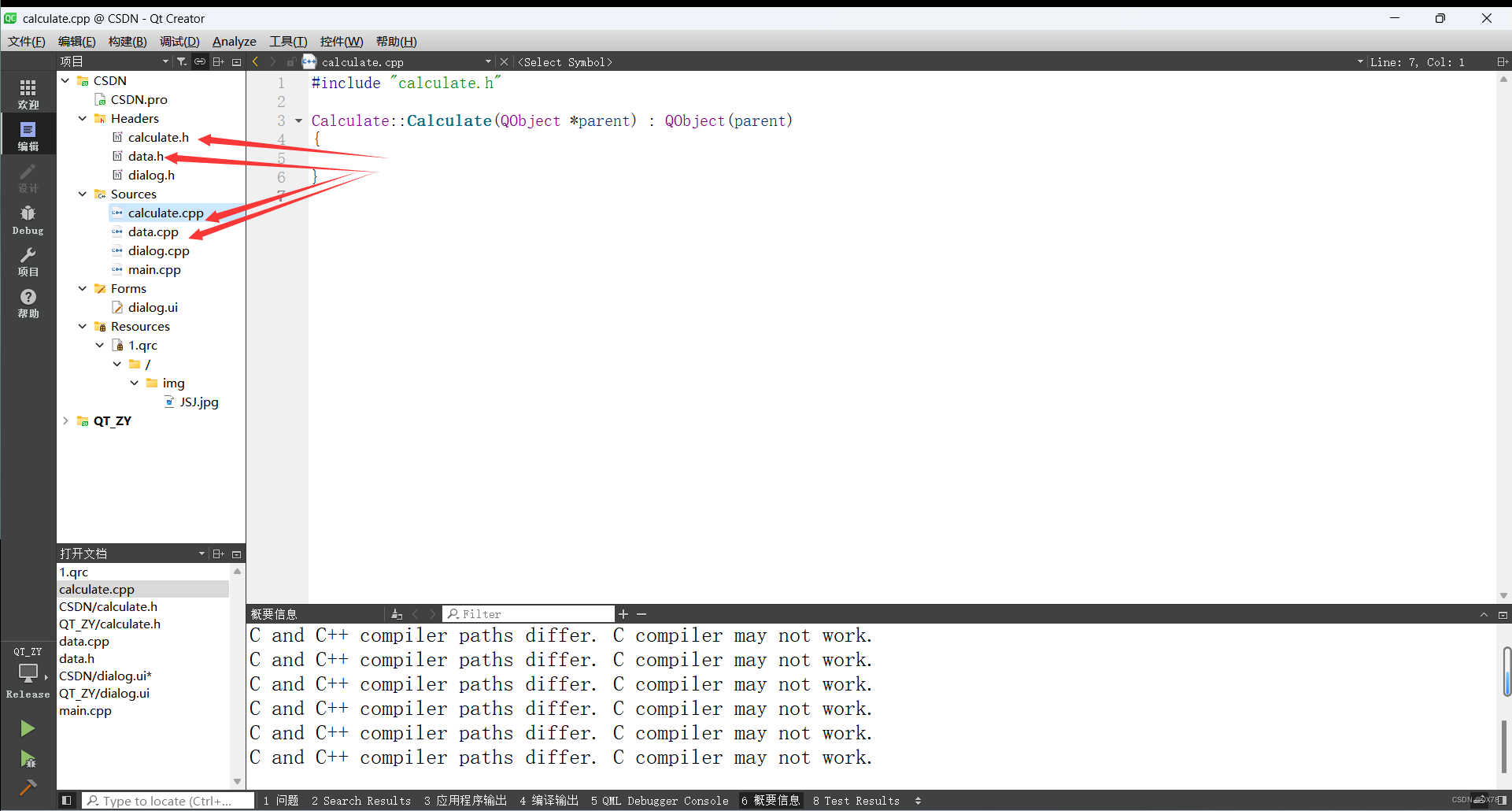Toggle the right sidebar visibility

pos(1502,801)
